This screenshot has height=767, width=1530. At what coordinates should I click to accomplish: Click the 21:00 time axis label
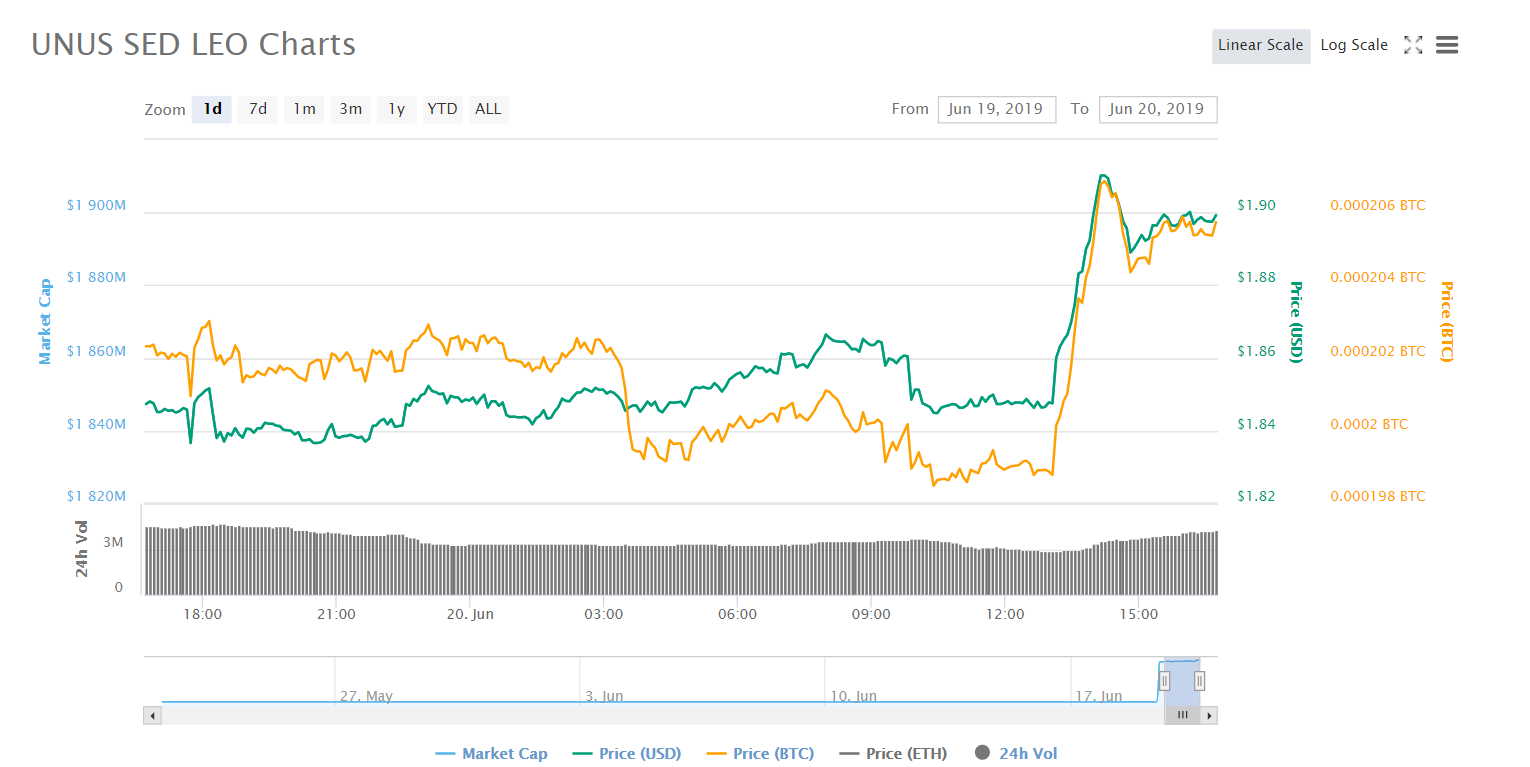(x=336, y=615)
